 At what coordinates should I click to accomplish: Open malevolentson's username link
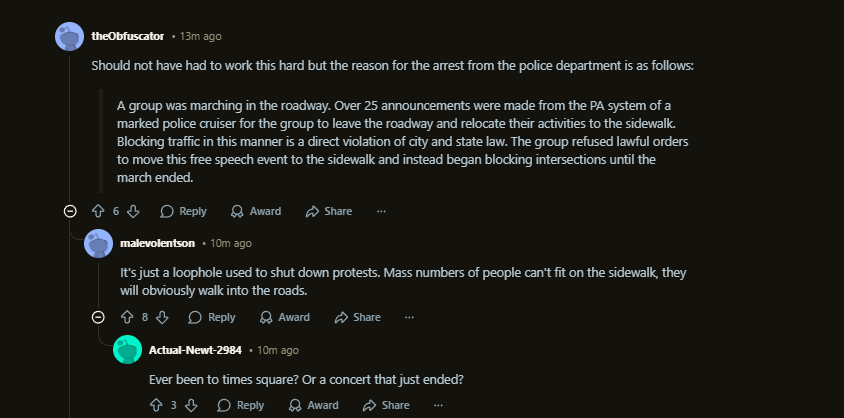pos(157,243)
